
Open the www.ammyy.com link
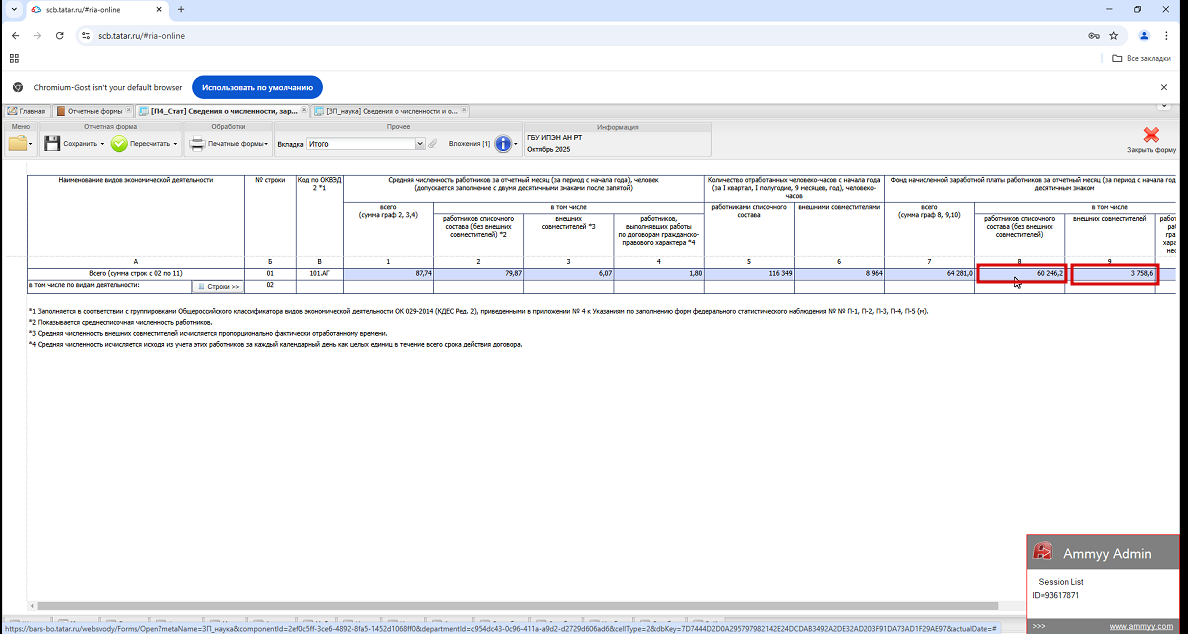click(1143, 626)
